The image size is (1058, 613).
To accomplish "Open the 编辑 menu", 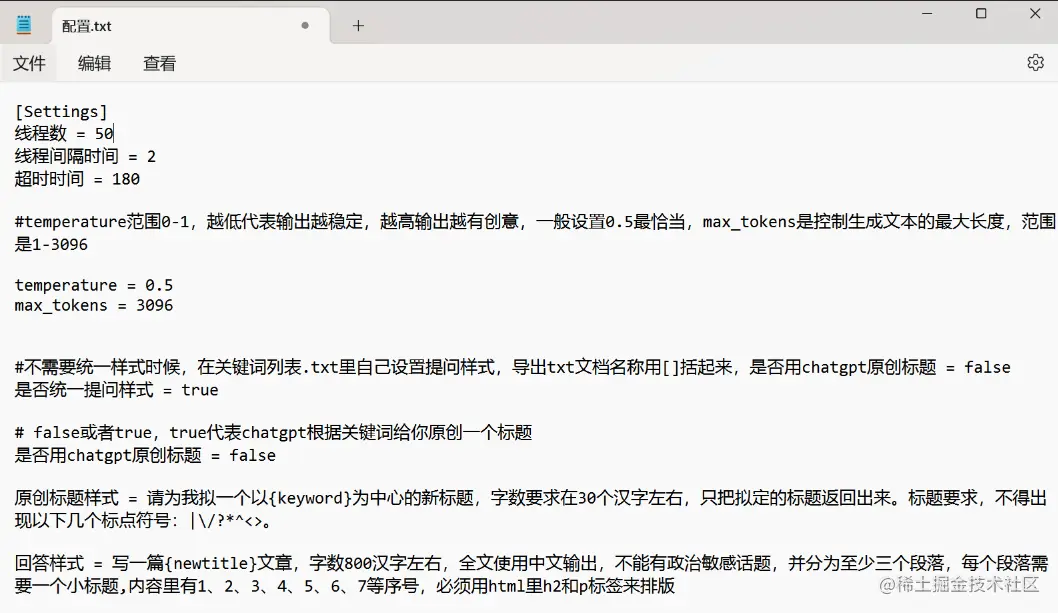I will [x=94, y=63].
